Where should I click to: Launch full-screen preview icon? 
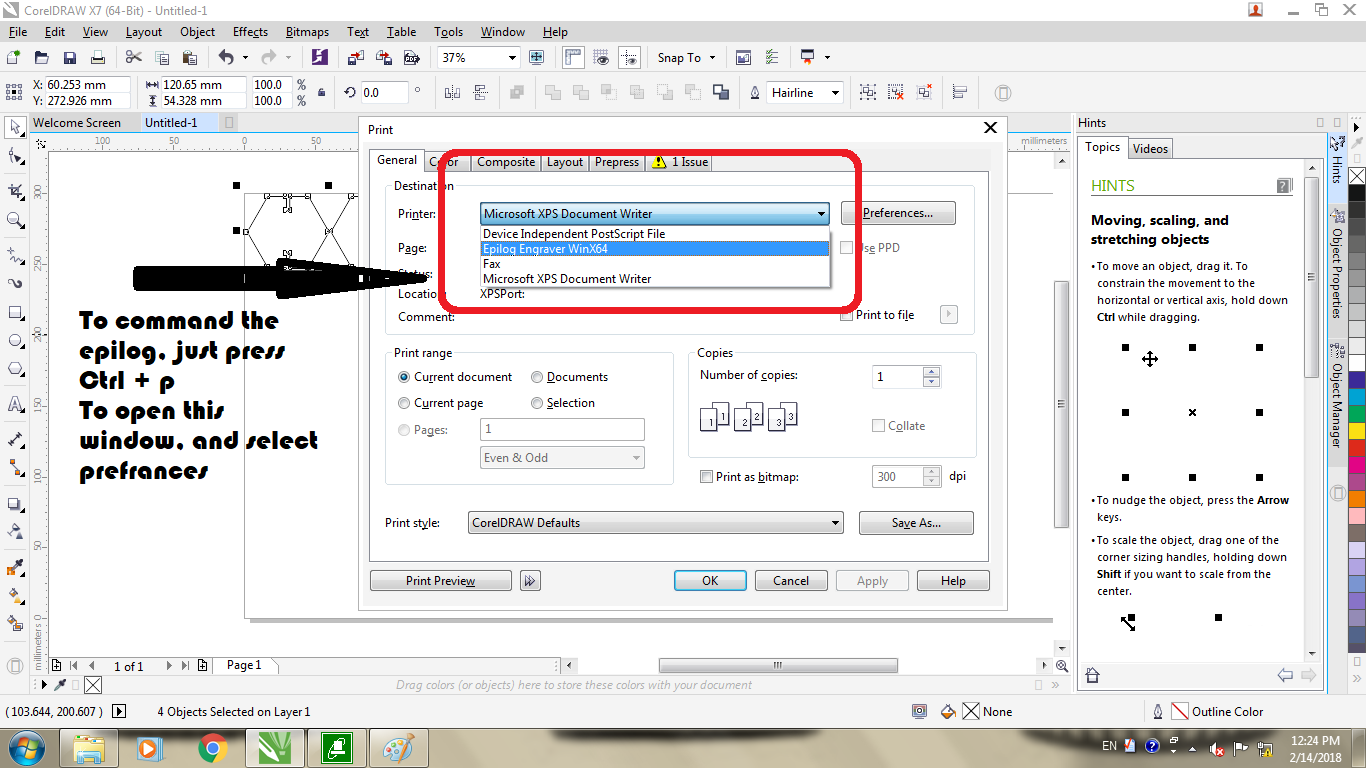[x=537, y=58]
